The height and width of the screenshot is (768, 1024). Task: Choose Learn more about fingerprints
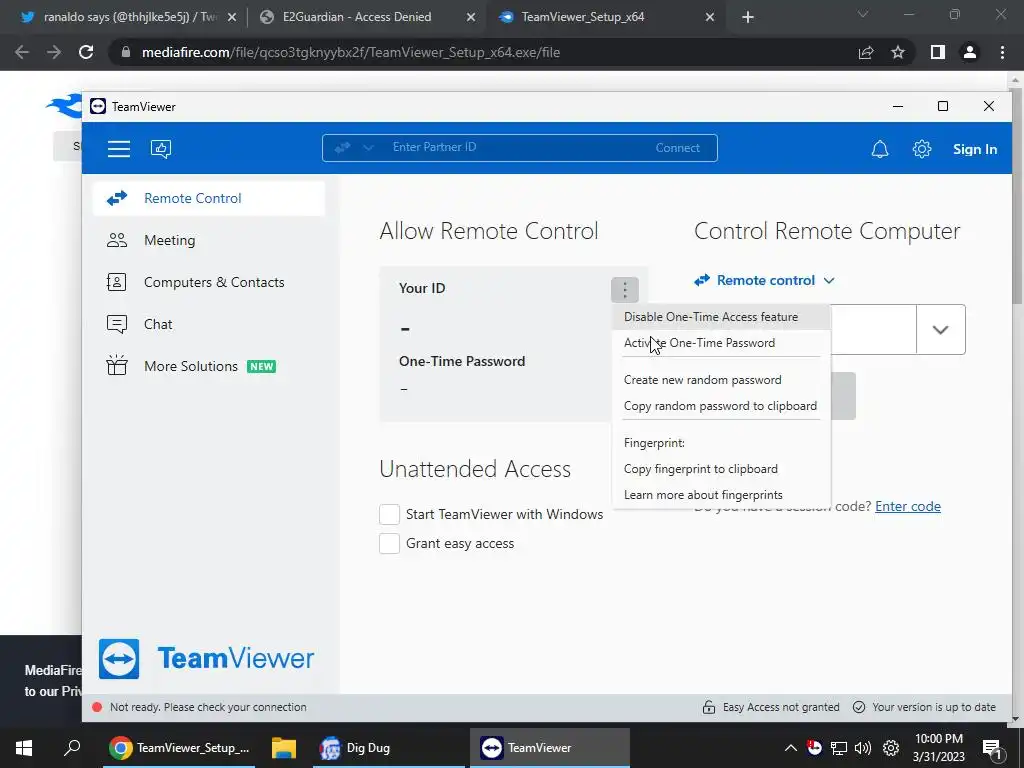[721, 495]
